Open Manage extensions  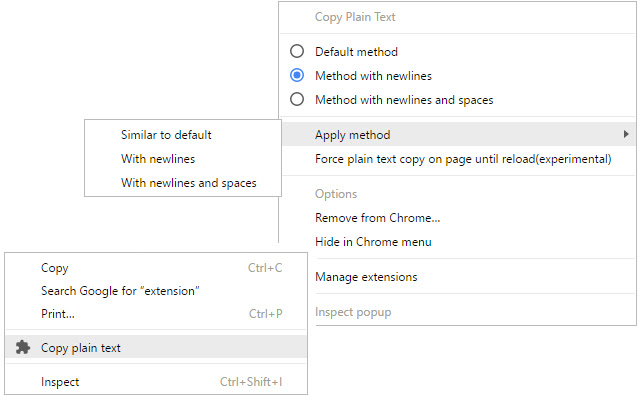[x=366, y=277]
